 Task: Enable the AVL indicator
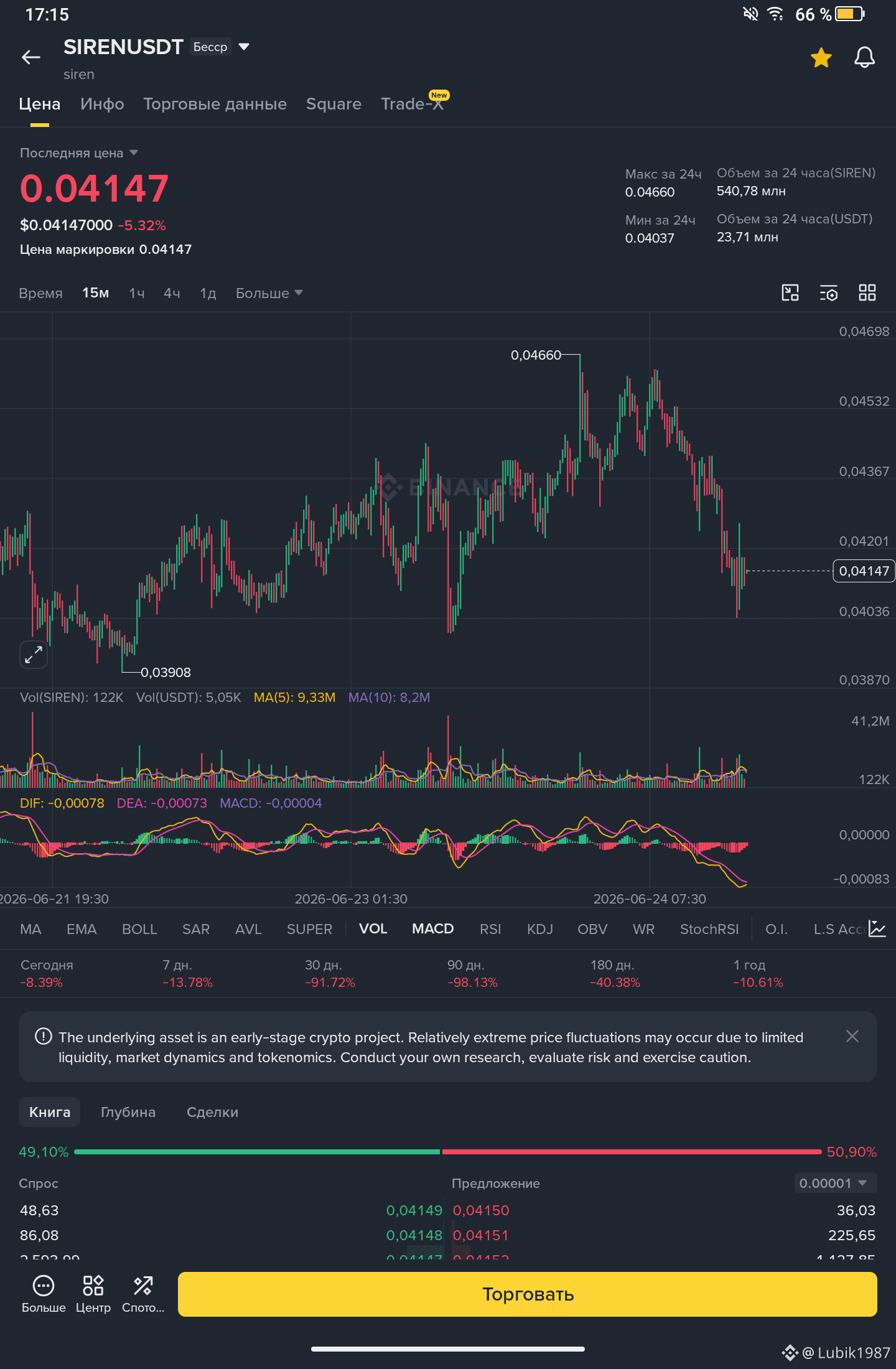(x=248, y=929)
